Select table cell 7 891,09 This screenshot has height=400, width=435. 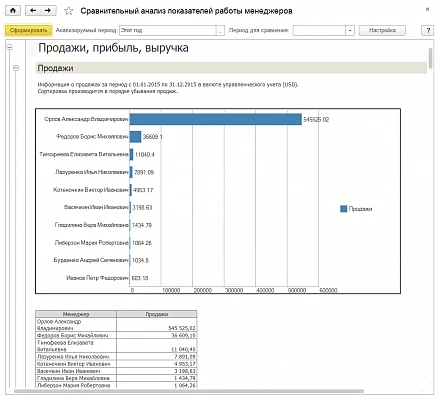(x=157, y=357)
